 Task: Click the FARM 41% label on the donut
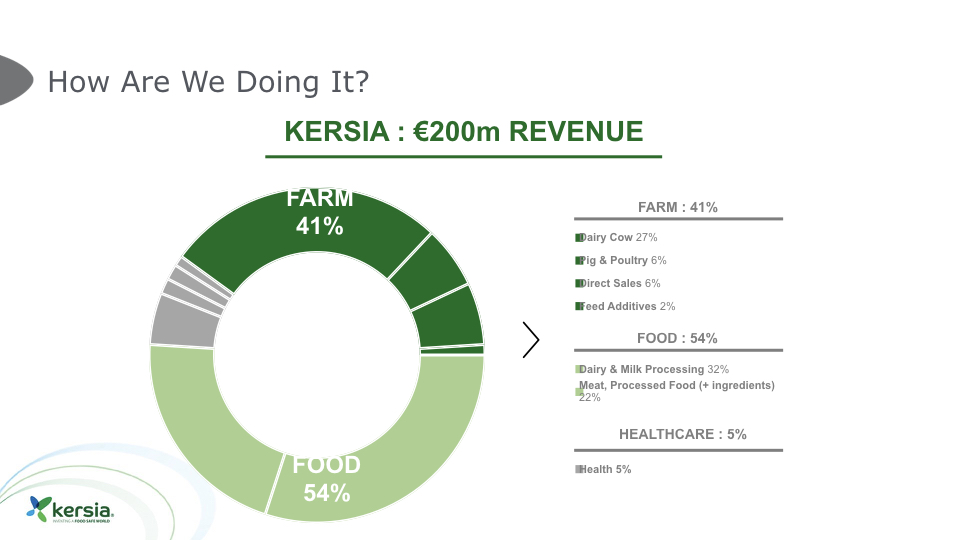[320, 212]
